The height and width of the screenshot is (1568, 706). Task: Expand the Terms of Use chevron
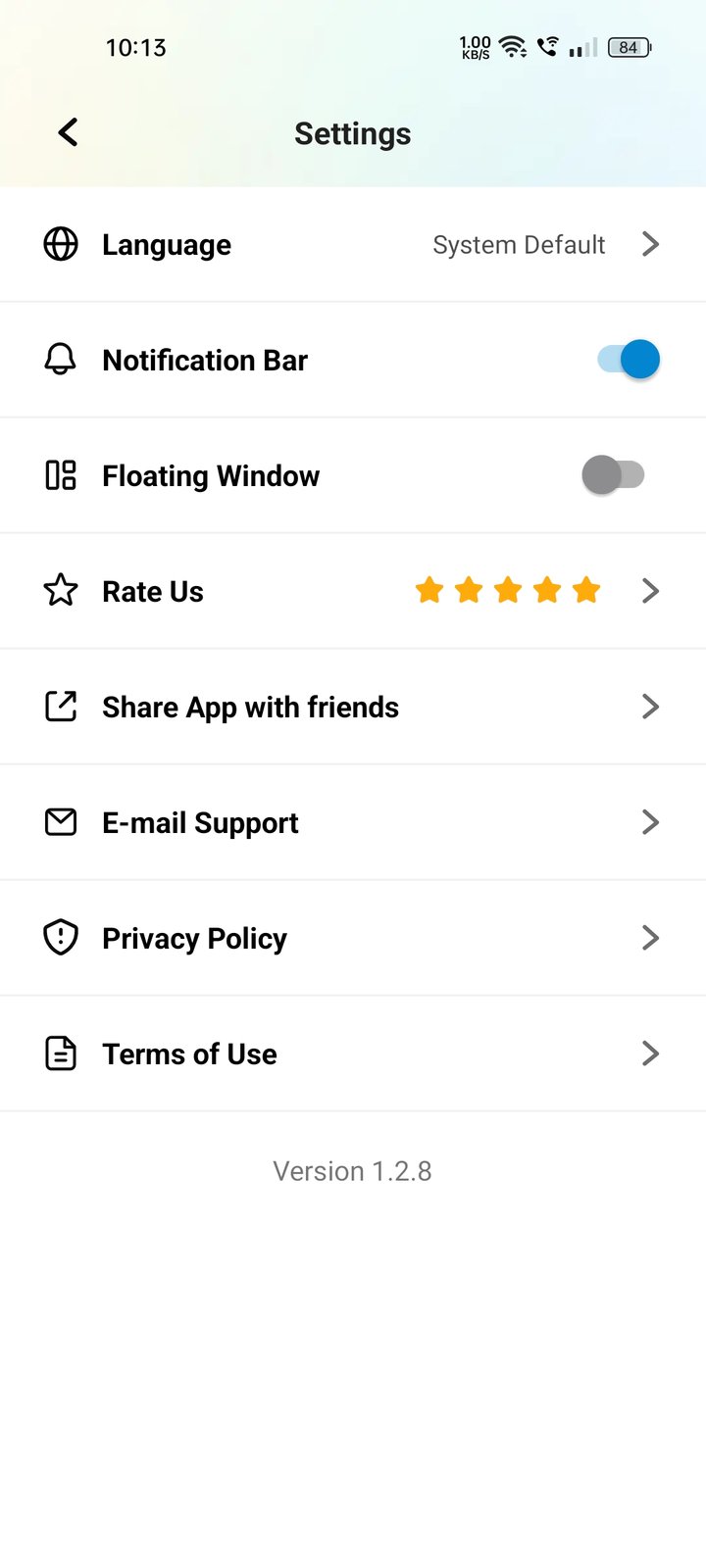pos(650,1053)
